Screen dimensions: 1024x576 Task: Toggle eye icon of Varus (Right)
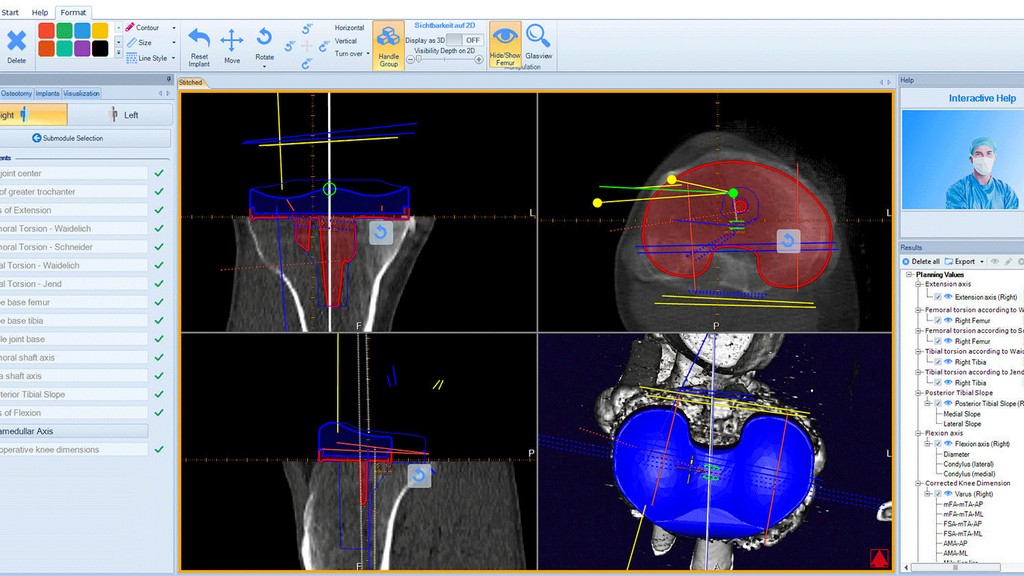point(948,494)
